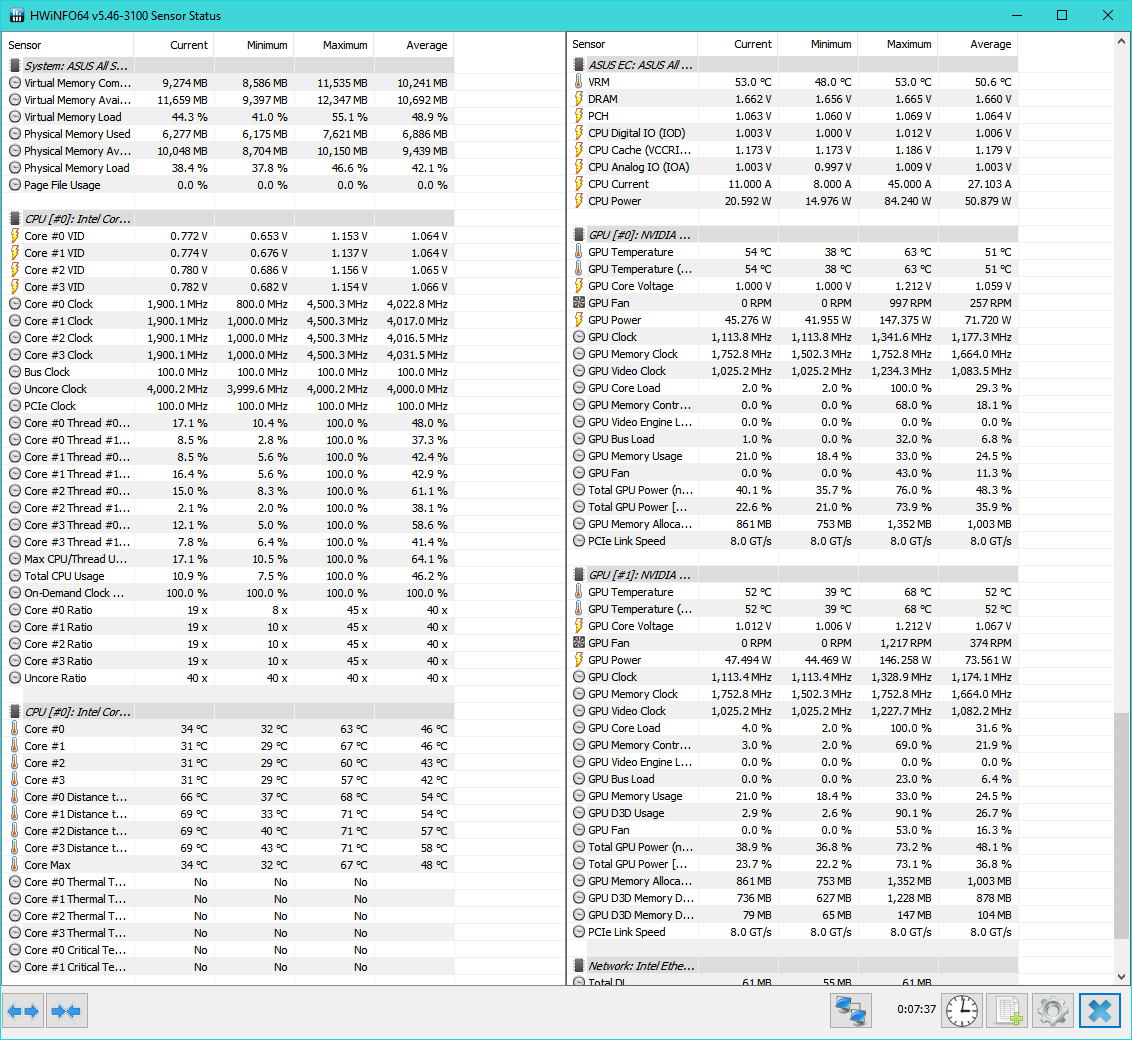This screenshot has width=1132, height=1040.
Task: Reset the elapsed time clock button
Action: point(962,1011)
